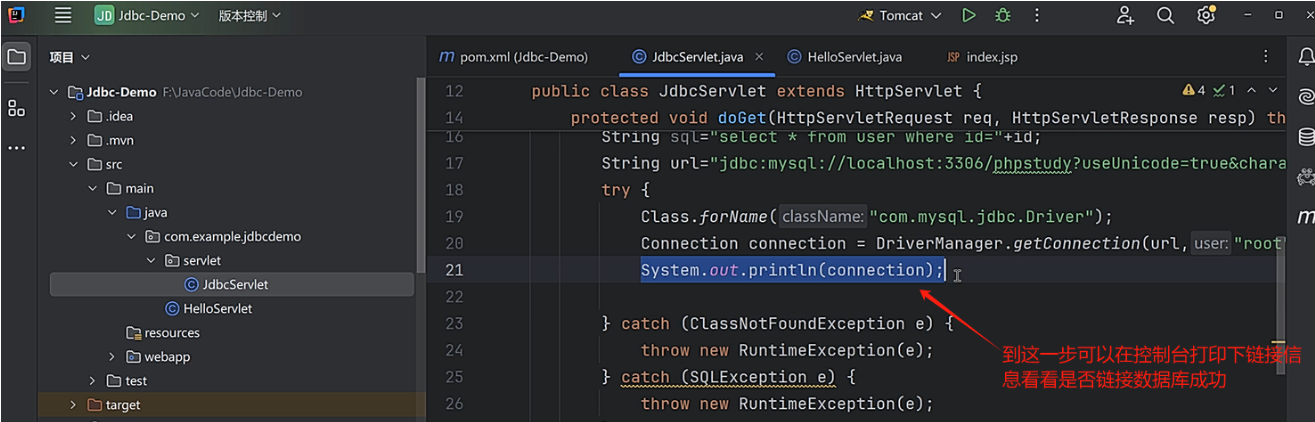This screenshot has width=1315, height=422.
Task: Open the main hamburger menu
Action: [63, 16]
